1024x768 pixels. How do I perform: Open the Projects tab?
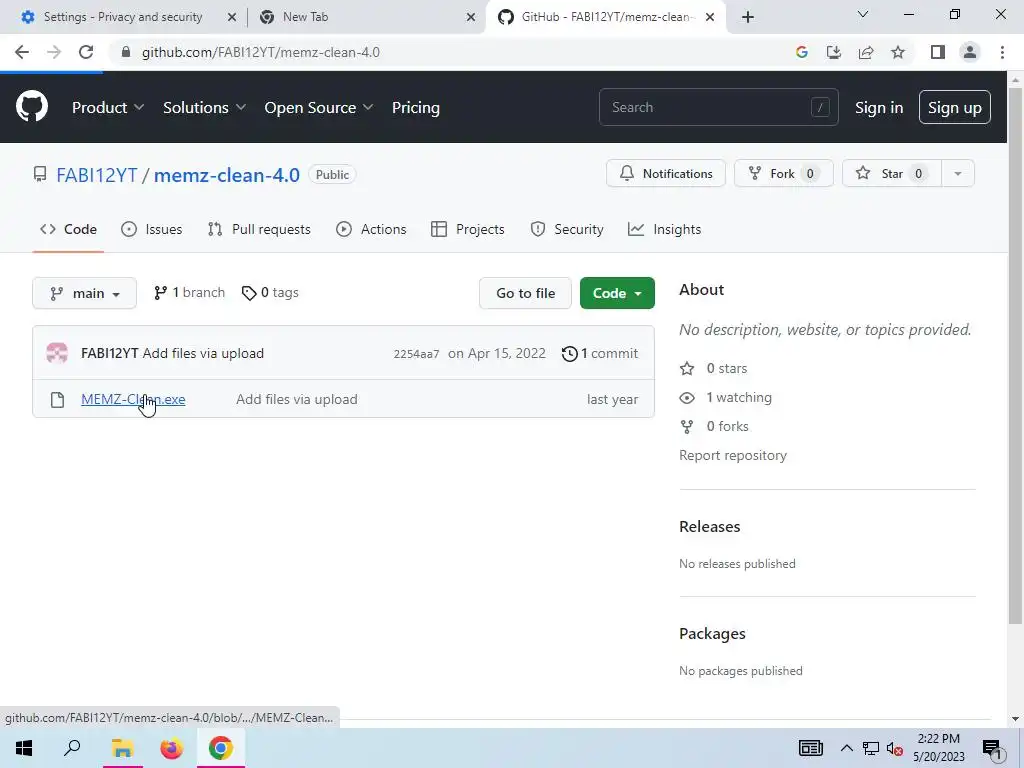click(468, 229)
